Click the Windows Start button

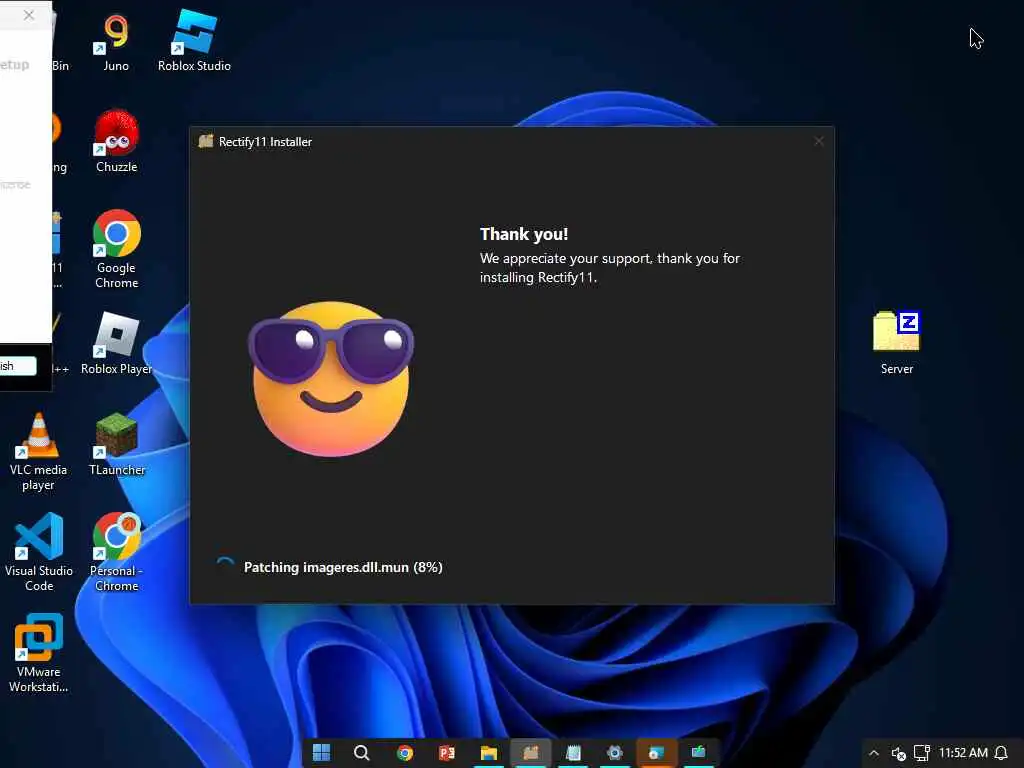(321, 753)
